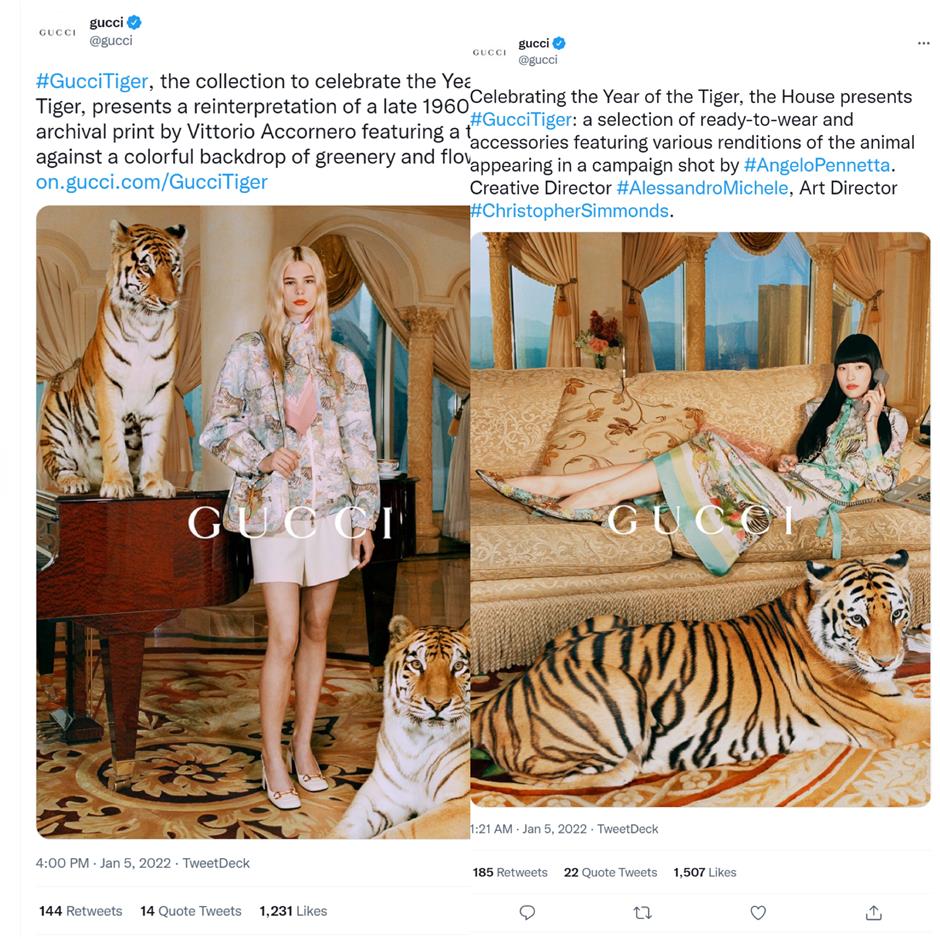The width and height of the screenshot is (940, 939).
Task: Click the verified badge on left tweet
Action: point(133,22)
